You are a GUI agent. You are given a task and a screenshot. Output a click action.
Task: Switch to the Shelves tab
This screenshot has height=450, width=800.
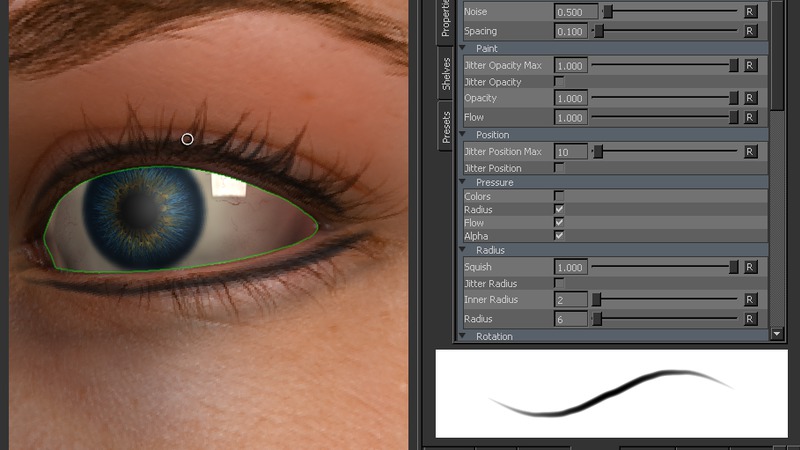coord(446,75)
